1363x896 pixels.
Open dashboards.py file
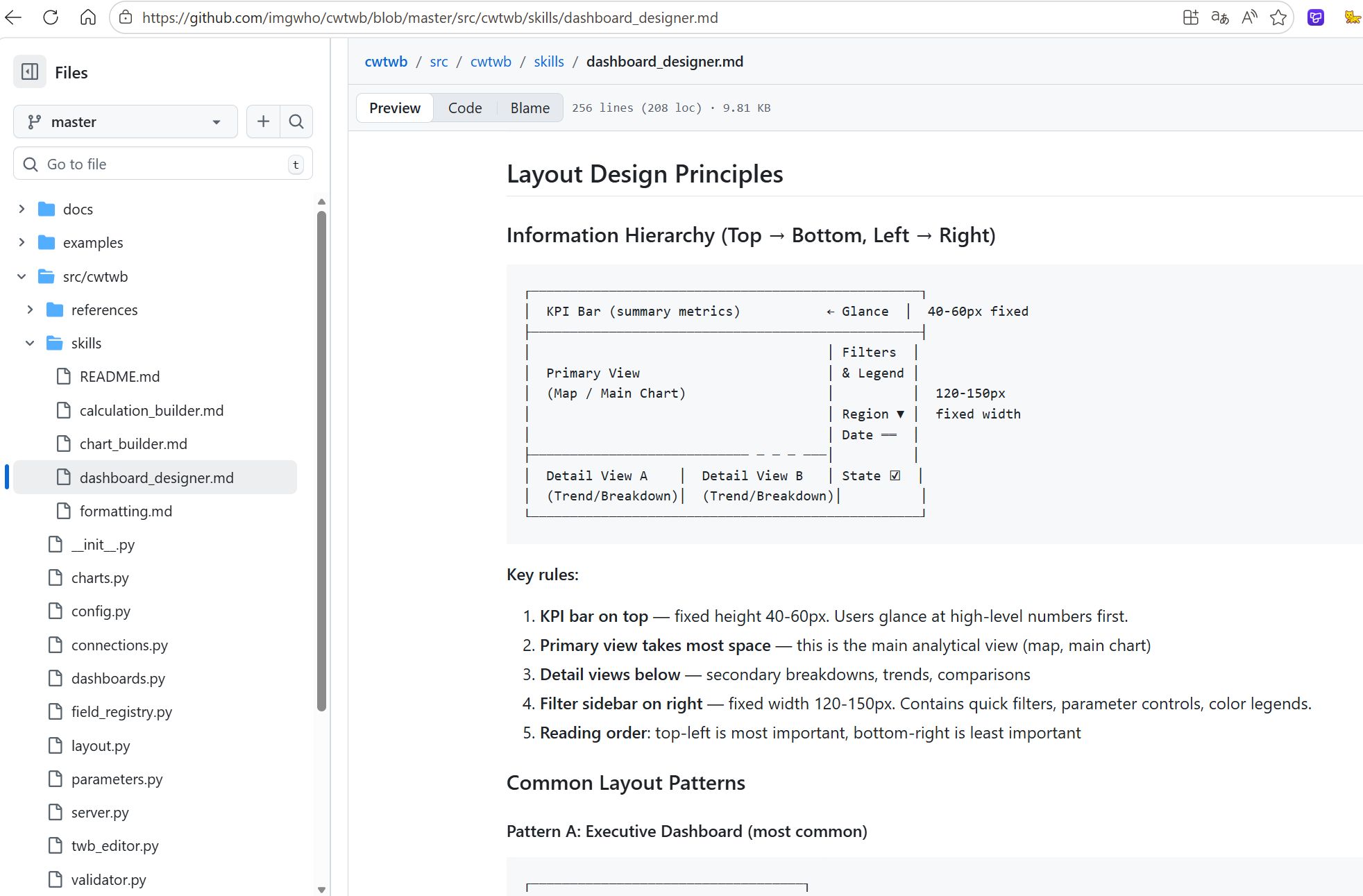(118, 678)
